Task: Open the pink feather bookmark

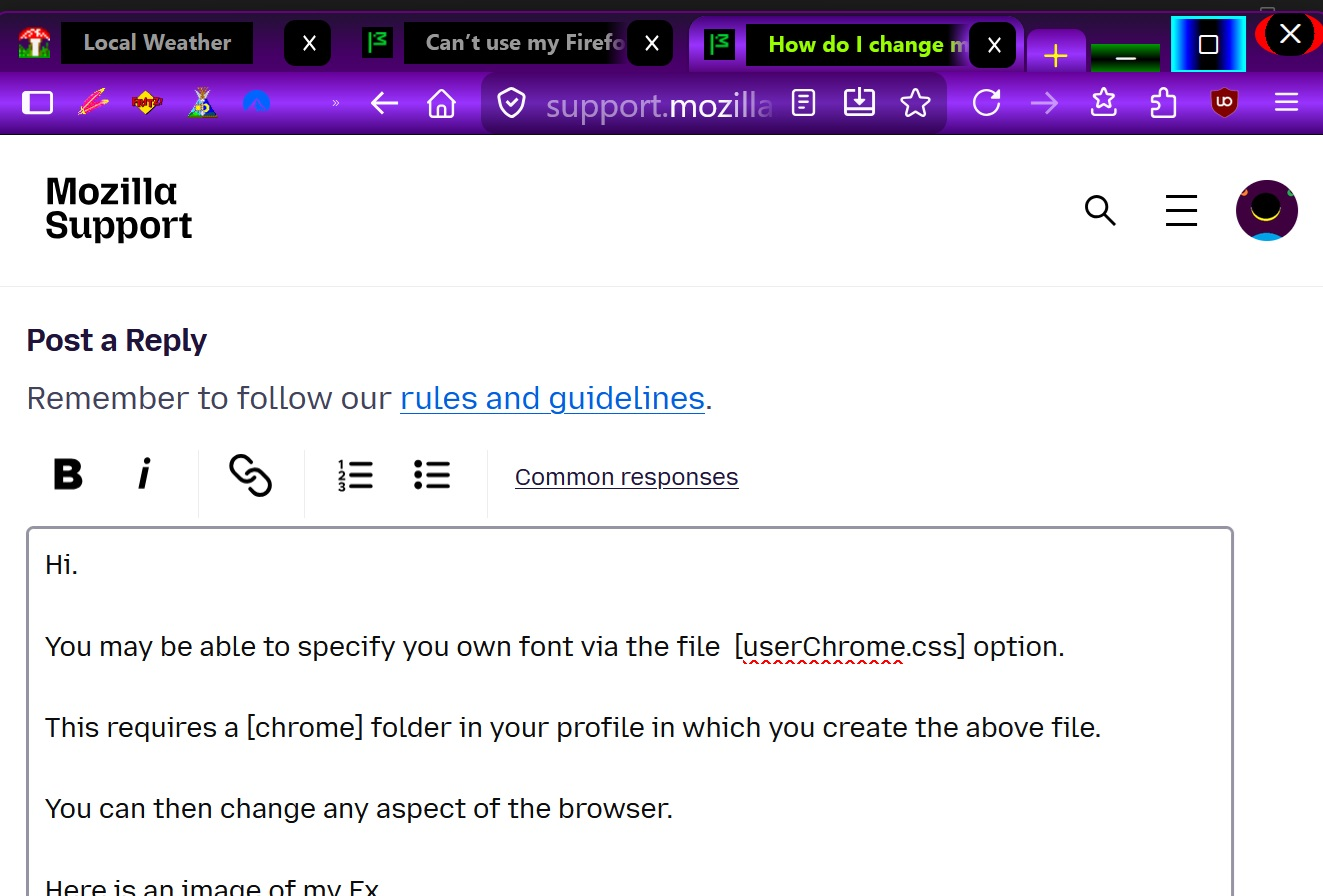Action: click(x=93, y=102)
